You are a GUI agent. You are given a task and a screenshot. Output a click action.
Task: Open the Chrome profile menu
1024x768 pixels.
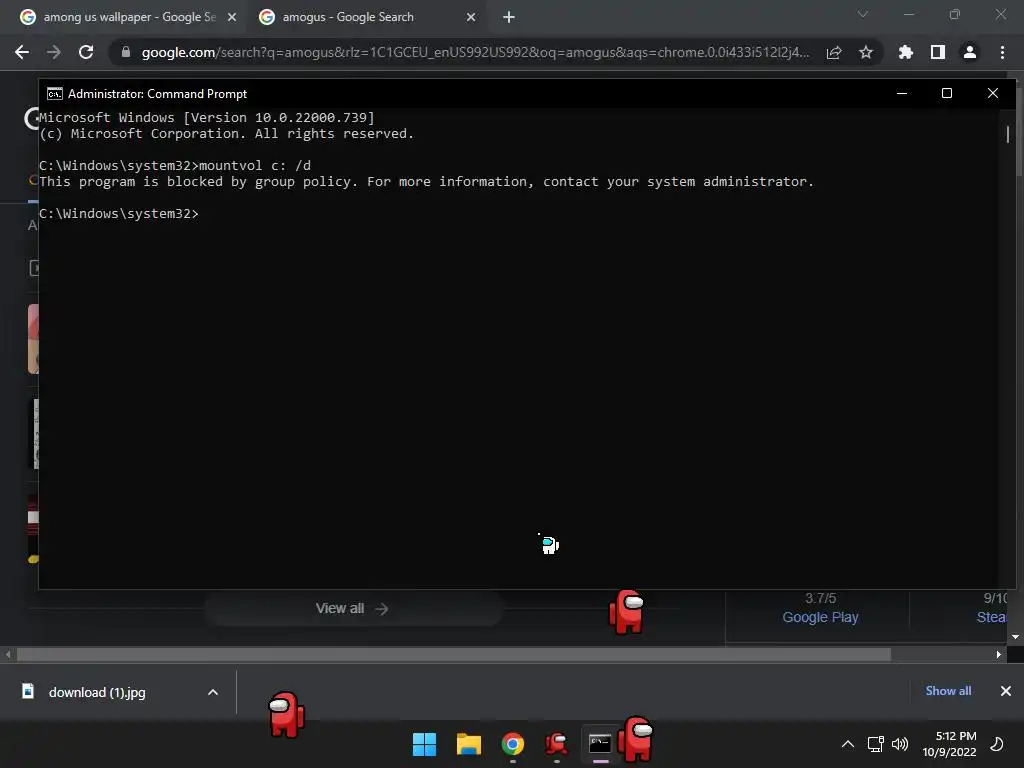coord(970,52)
